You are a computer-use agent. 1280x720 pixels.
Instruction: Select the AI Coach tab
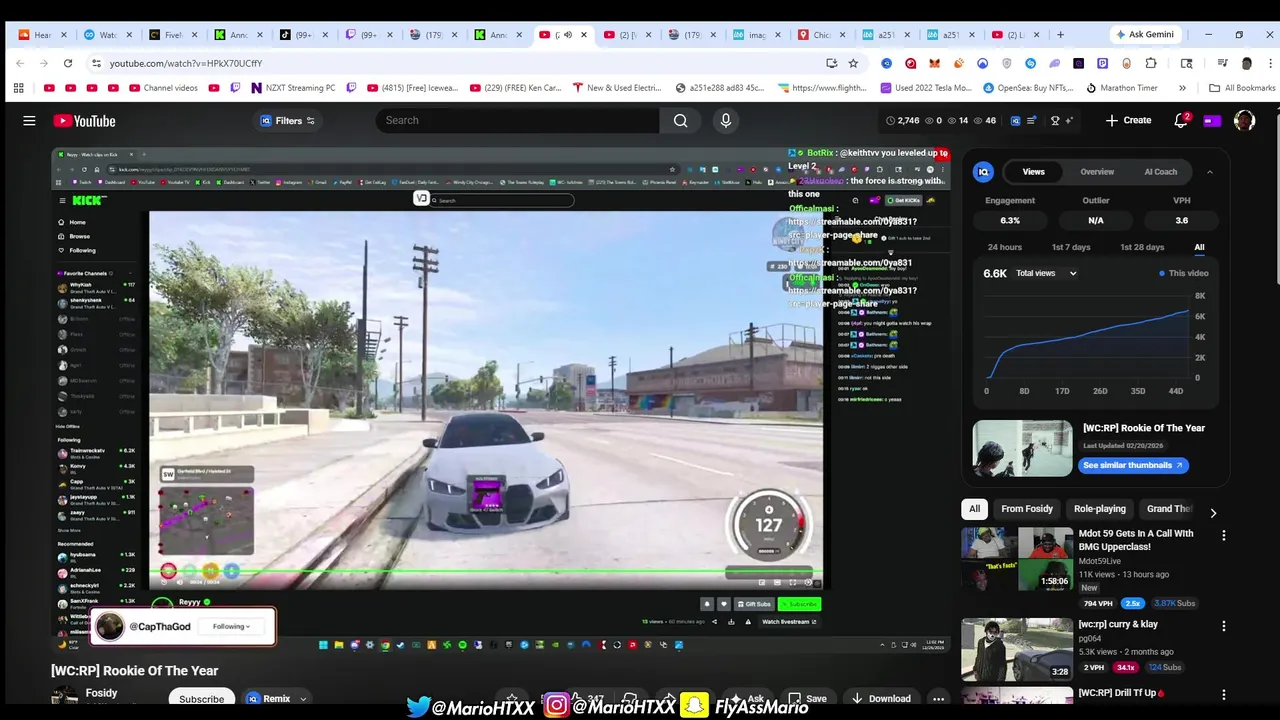coord(1160,171)
